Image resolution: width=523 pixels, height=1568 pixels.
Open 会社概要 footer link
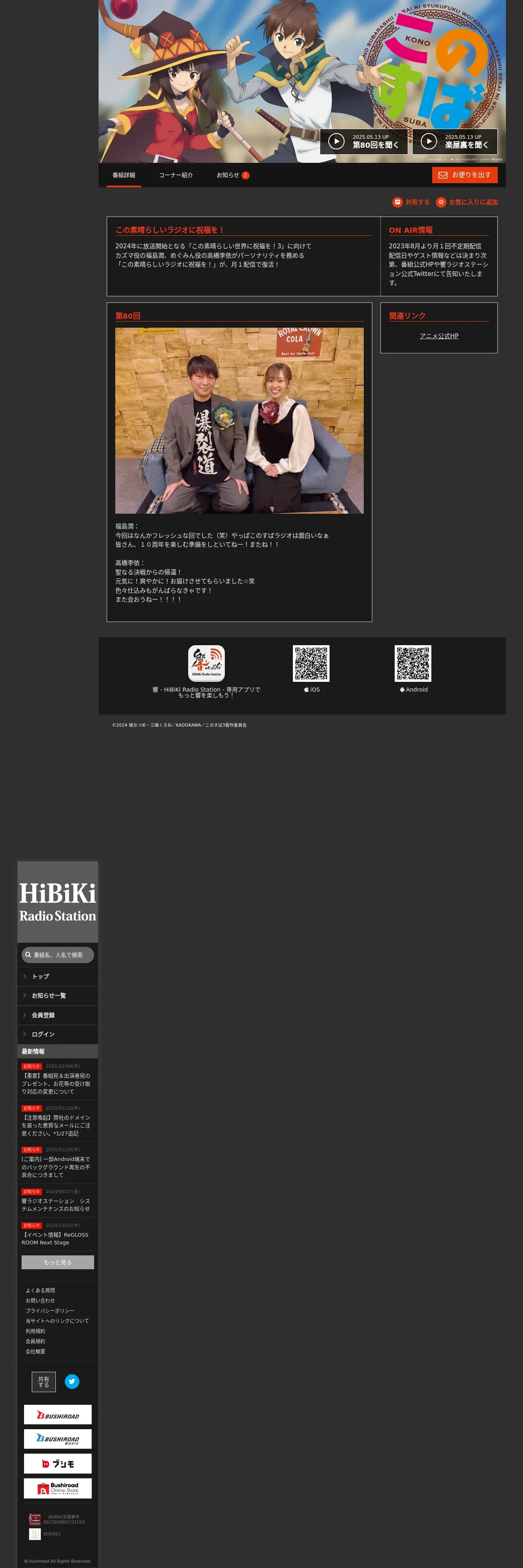click(35, 1351)
